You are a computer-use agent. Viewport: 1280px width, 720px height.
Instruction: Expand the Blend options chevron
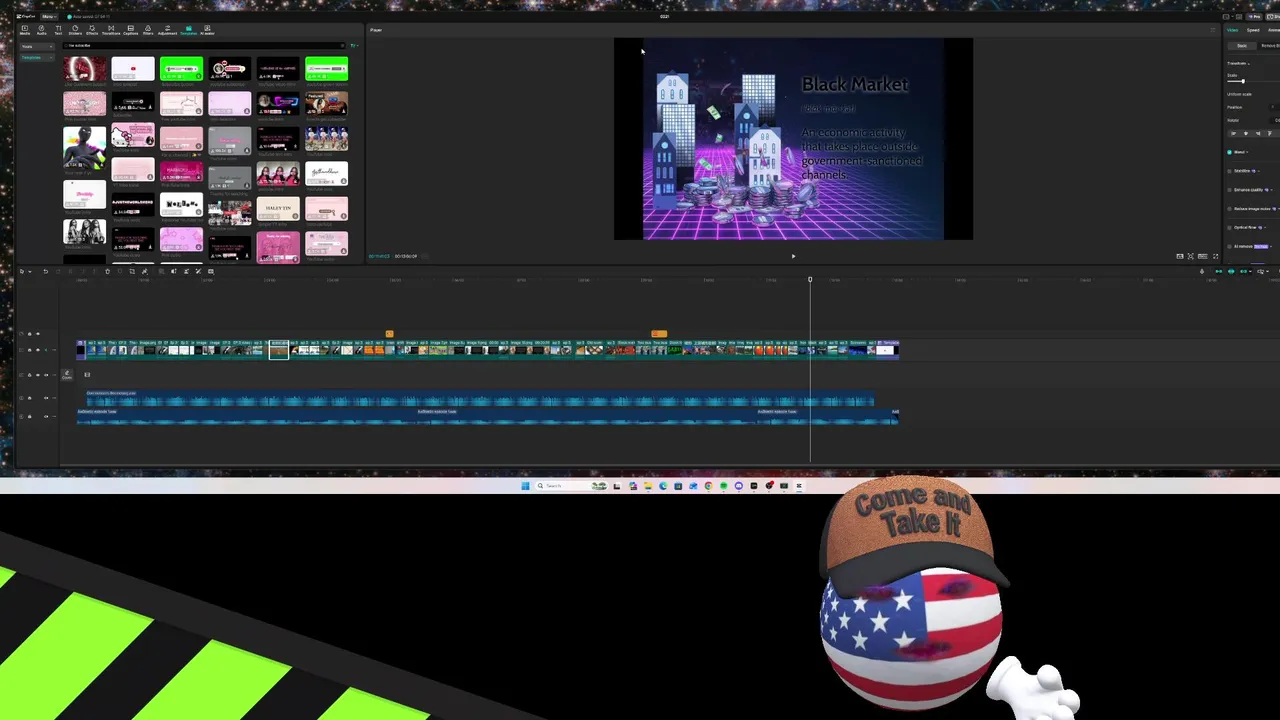1247,152
